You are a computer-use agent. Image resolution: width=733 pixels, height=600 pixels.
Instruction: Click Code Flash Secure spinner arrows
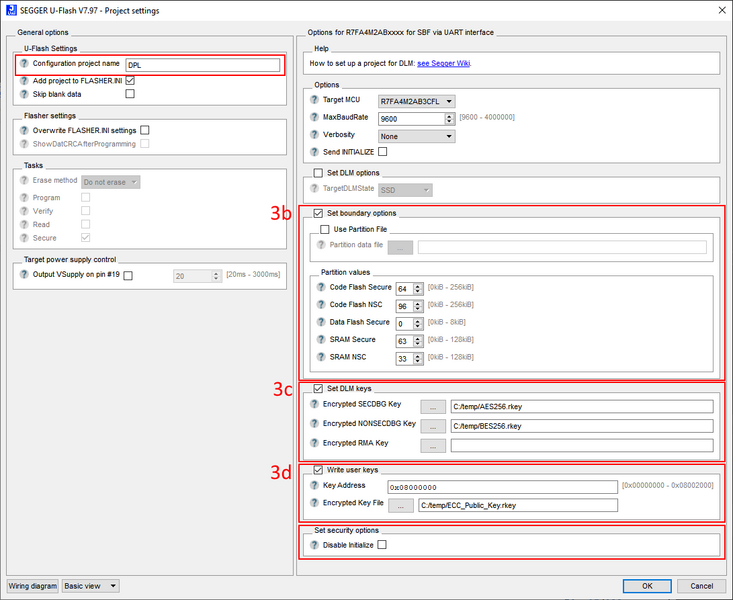pos(418,289)
